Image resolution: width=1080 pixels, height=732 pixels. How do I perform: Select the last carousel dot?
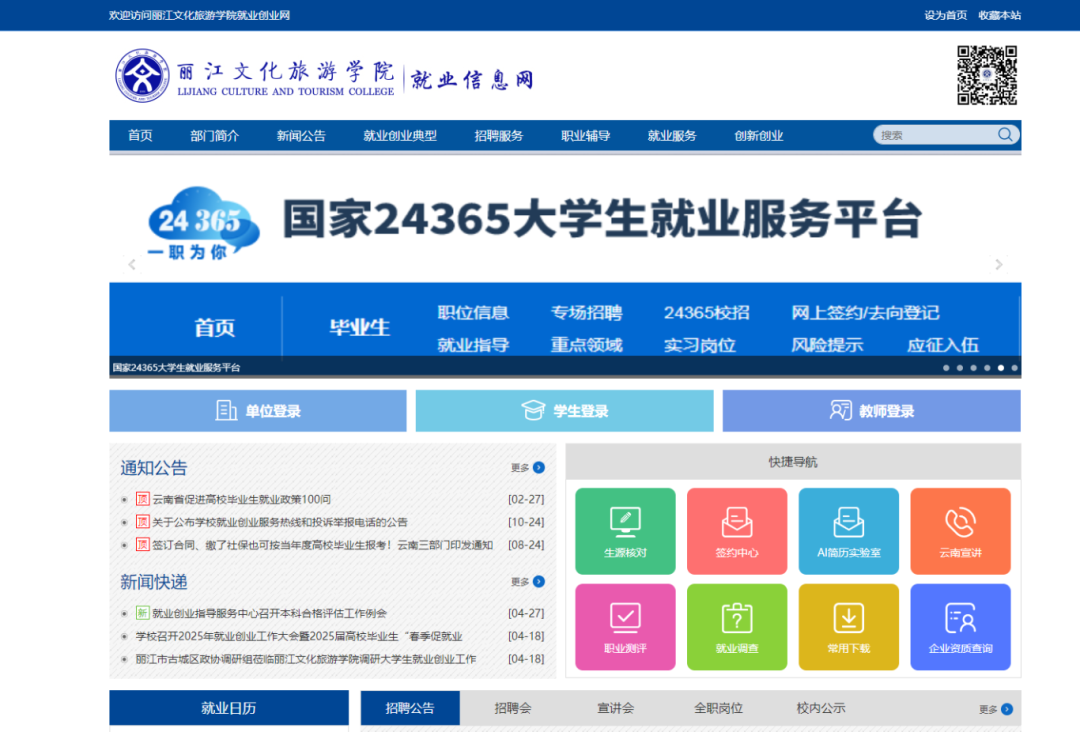[1015, 368]
